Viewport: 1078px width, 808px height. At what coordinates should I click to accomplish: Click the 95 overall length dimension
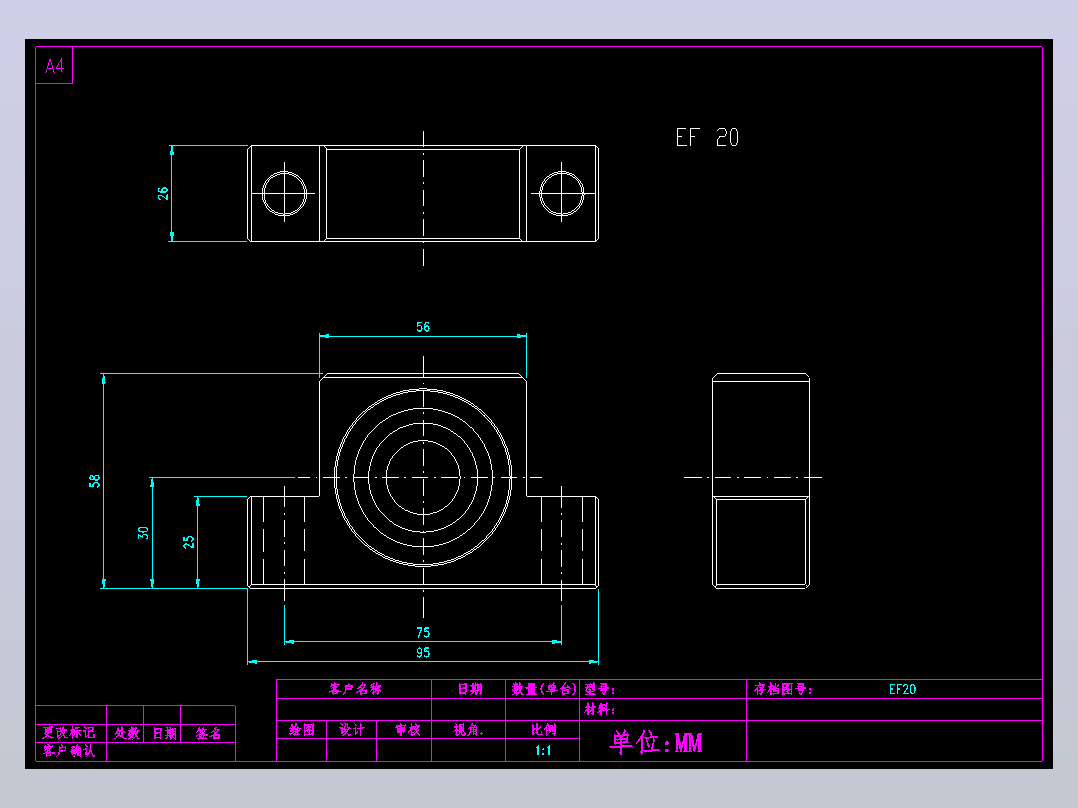[423, 652]
